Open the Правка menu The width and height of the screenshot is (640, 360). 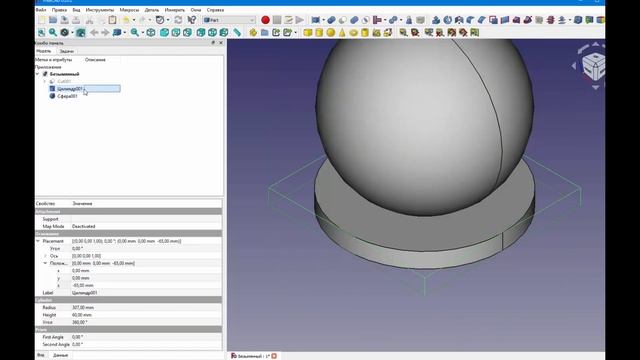tap(59, 10)
